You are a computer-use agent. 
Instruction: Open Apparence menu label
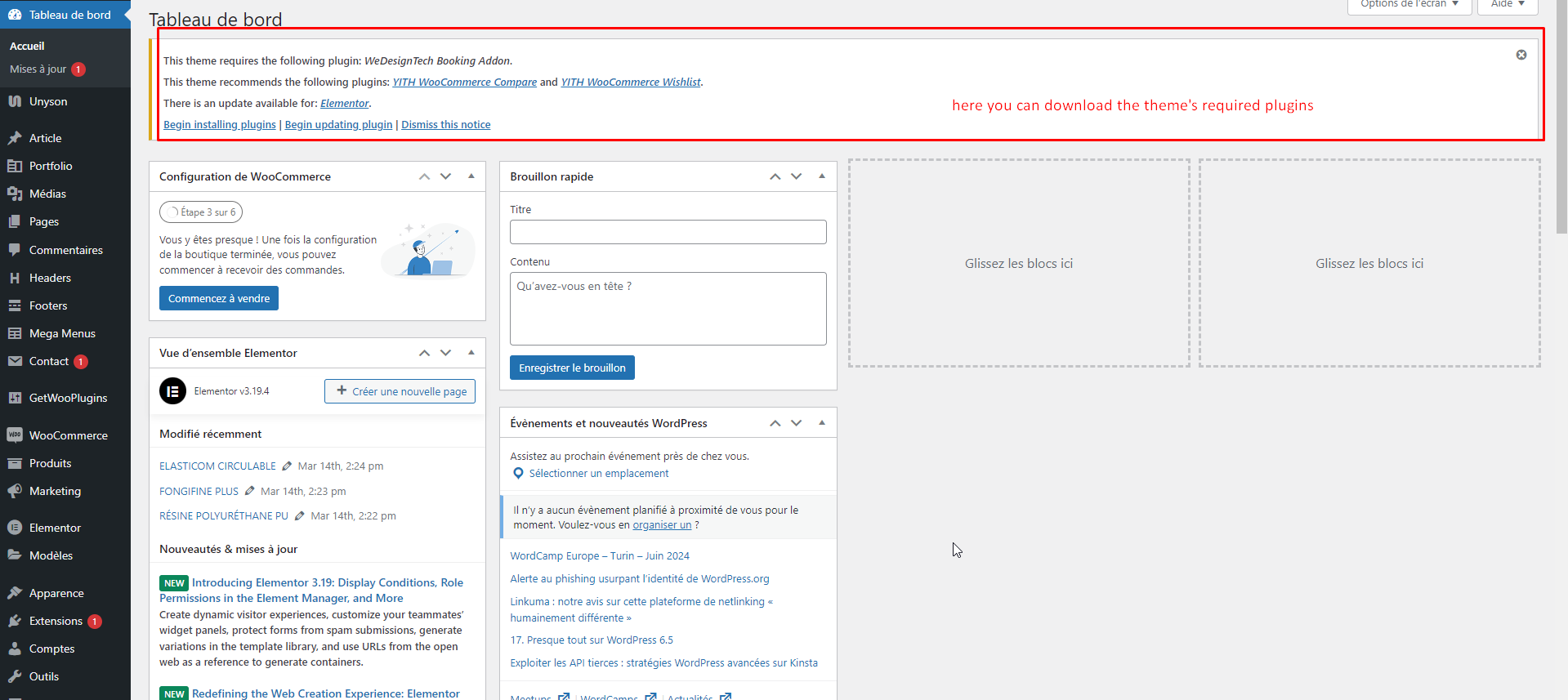point(56,593)
